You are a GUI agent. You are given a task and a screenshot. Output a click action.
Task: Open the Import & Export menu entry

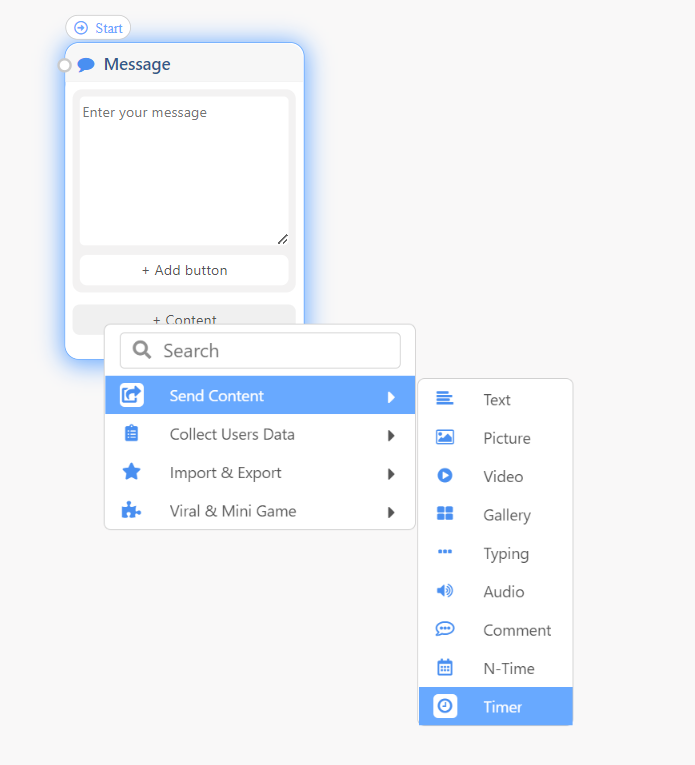tap(260, 472)
